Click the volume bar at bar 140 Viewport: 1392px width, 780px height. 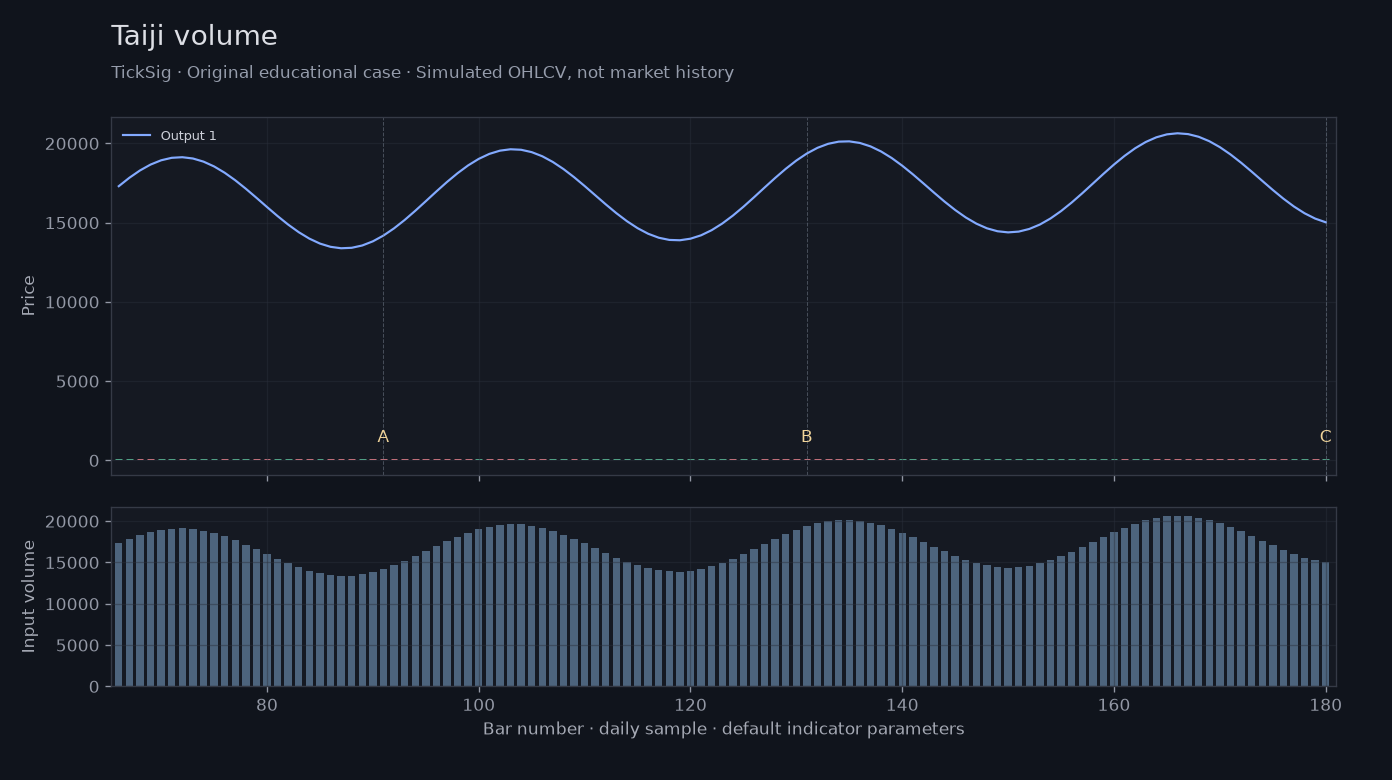coord(902,609)
